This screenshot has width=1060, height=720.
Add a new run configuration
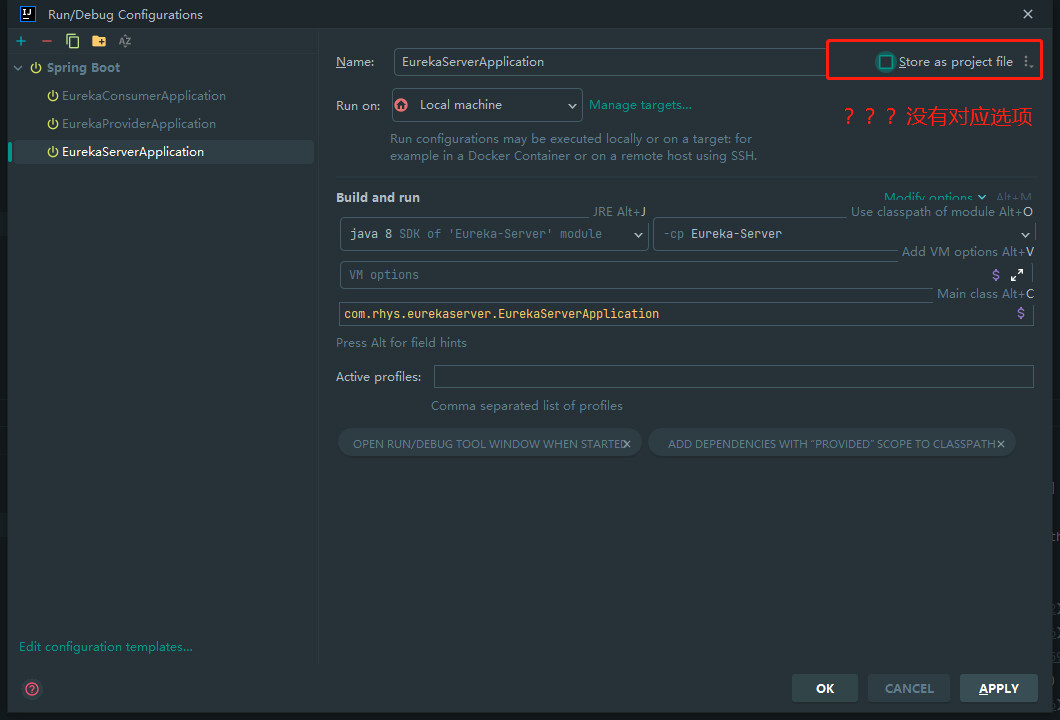pos(21,41)
